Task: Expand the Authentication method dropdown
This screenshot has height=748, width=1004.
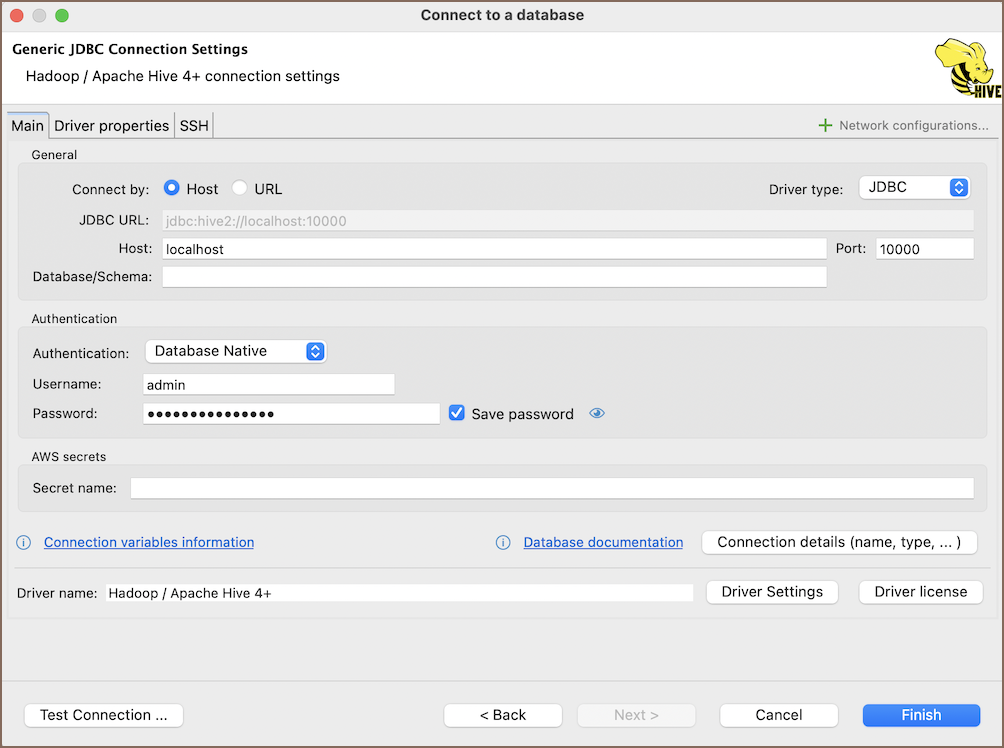Action: [236, 351]
